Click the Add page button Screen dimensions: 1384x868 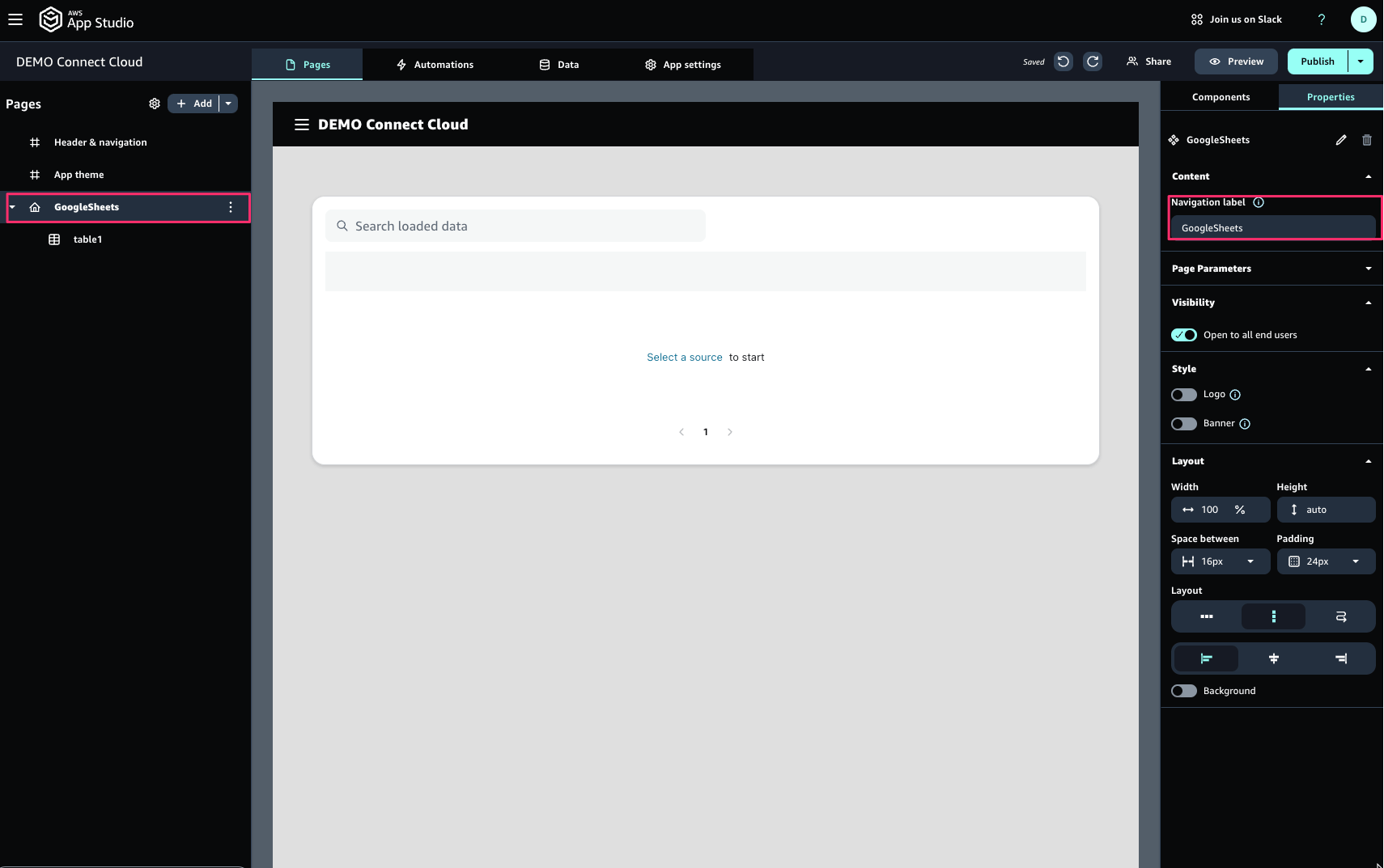click(x=193, y=104)
